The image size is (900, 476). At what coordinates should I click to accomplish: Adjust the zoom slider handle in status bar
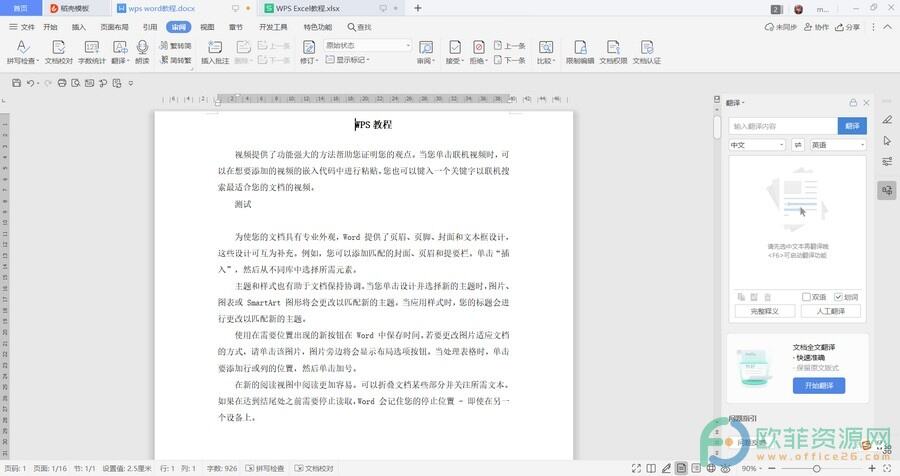click(x=816, y=469)
